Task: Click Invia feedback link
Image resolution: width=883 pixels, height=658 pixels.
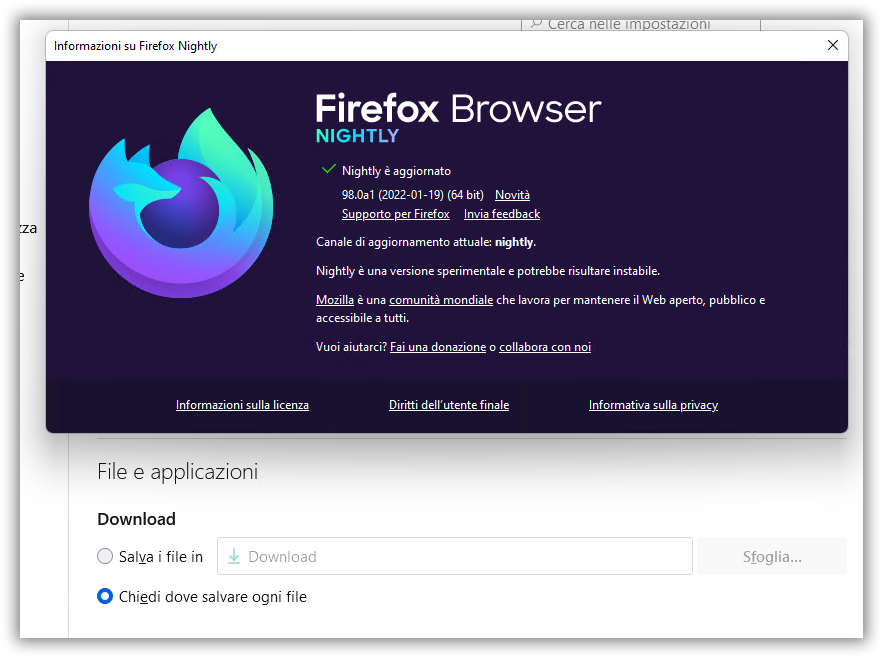Action: tap(502, 214)
